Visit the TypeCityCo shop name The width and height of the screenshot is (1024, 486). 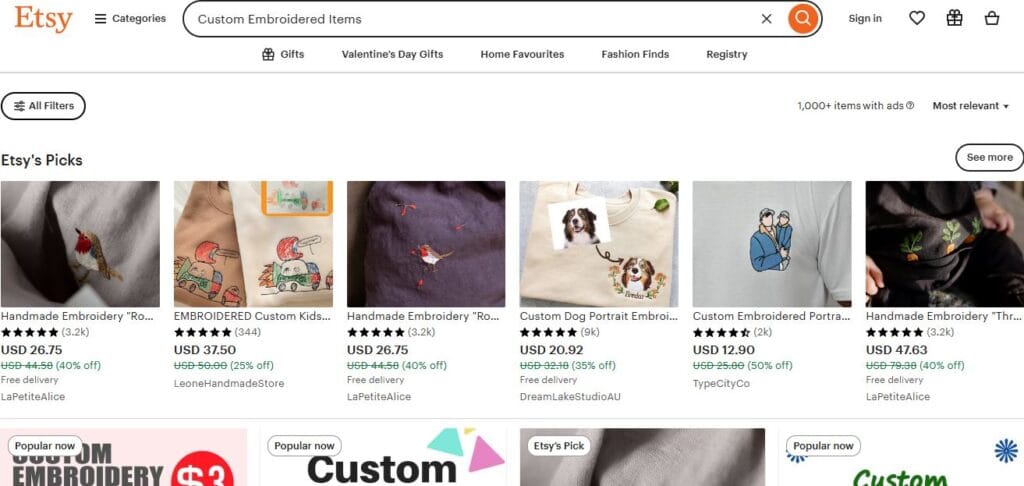pos(721,384)
